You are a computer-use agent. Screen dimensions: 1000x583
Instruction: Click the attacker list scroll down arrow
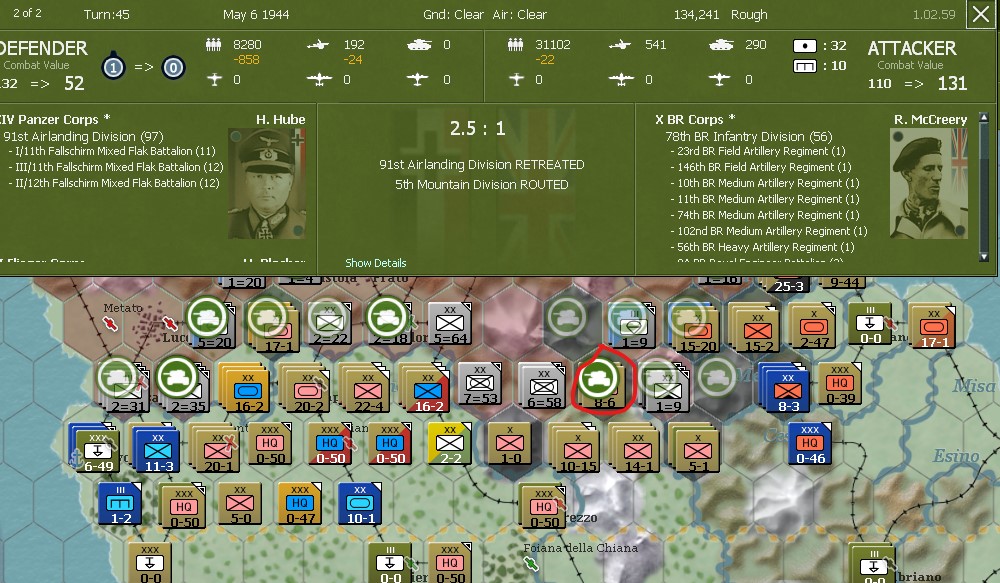(x=983, y=257)
